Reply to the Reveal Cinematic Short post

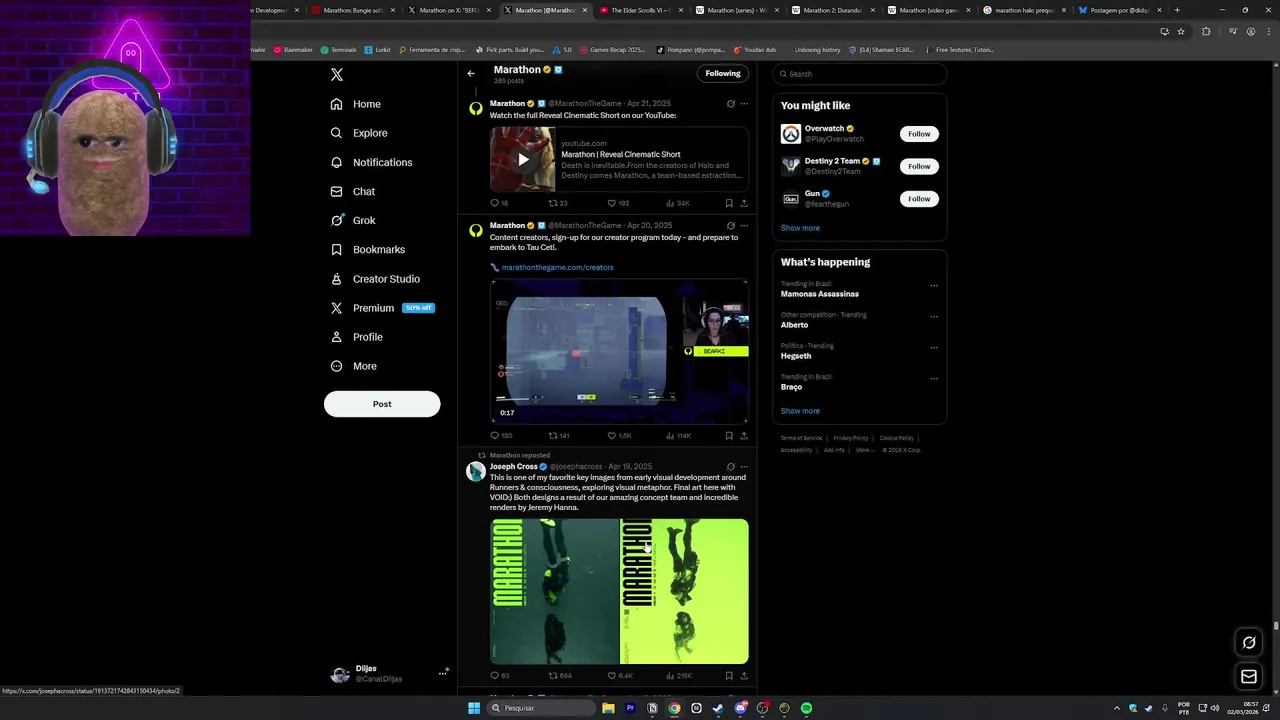[498, 203]
